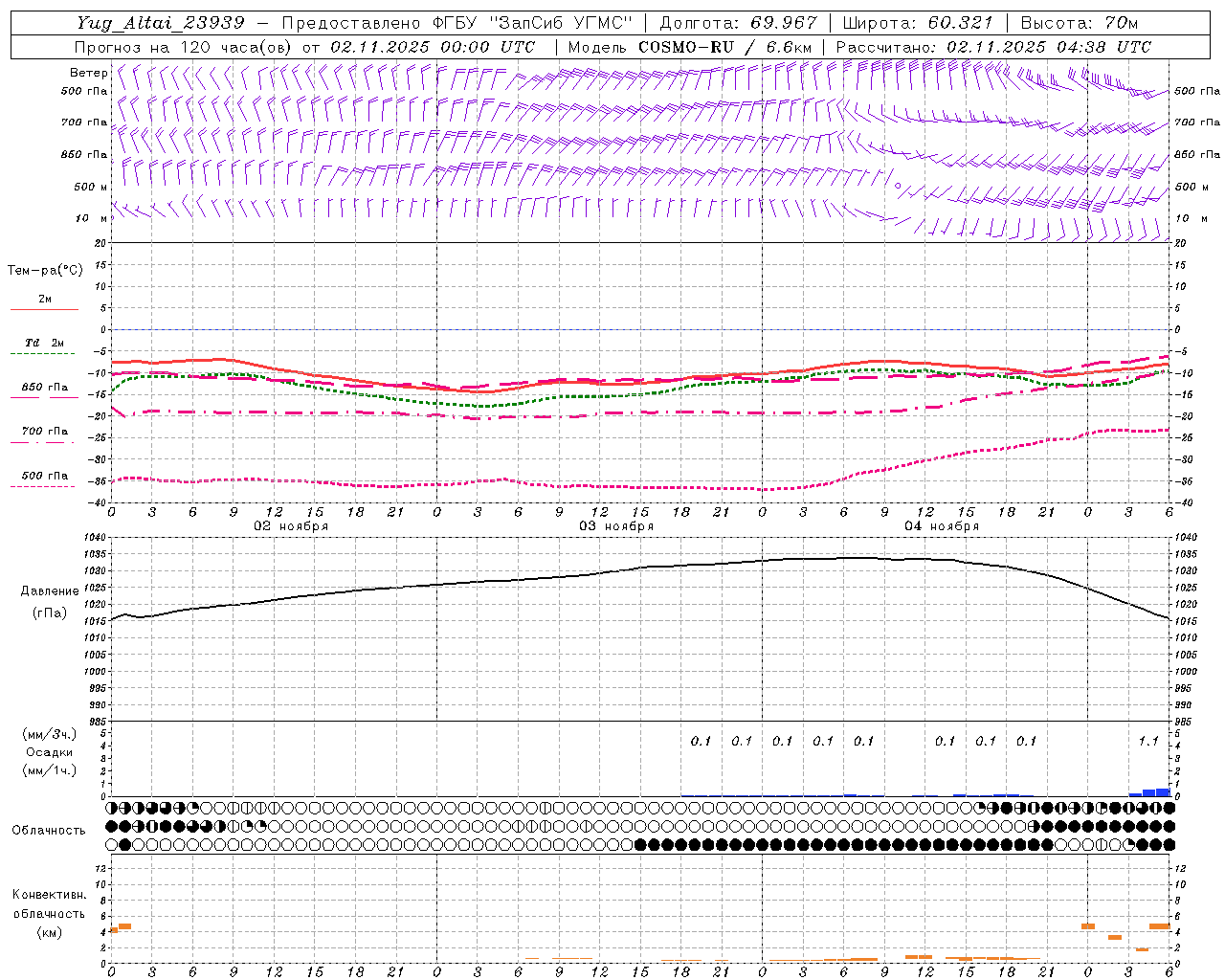Click the 'Высота: 70м' header value
The width and height of the screenshot is (1225, 980).
click(x=1079, y=23)
